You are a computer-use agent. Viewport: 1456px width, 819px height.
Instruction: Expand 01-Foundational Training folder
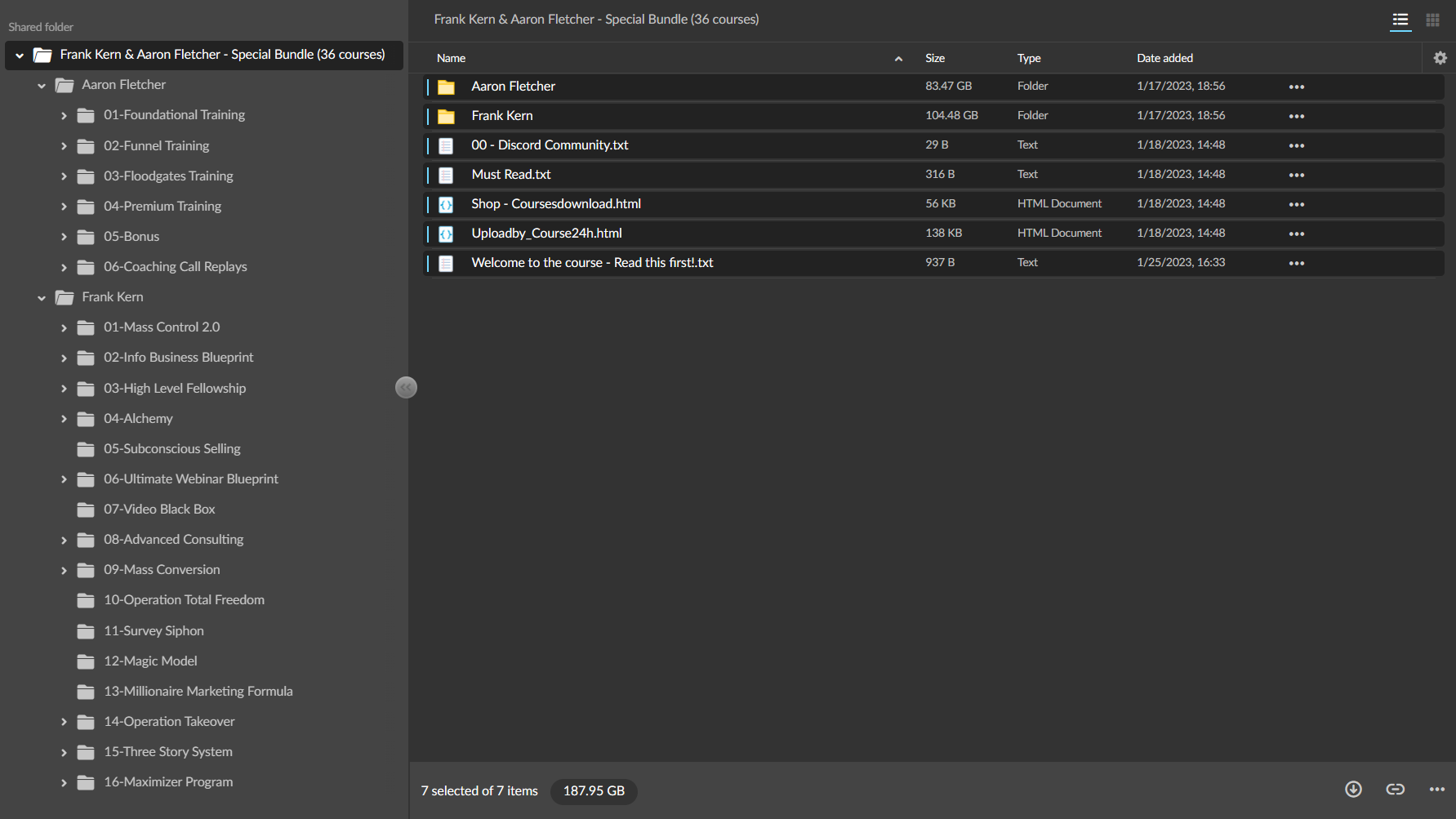coord(64,116)
